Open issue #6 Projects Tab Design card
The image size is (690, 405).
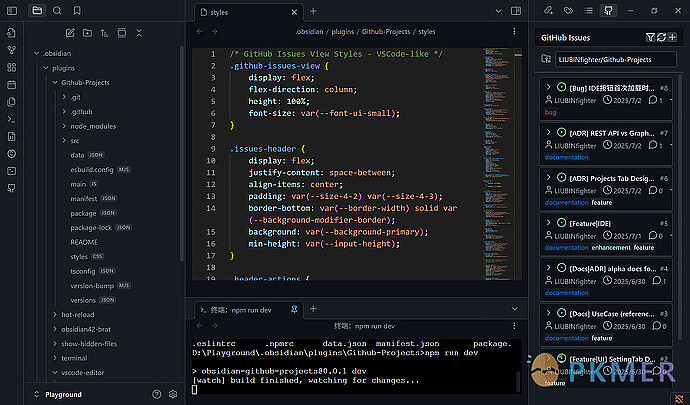(606, 190)
